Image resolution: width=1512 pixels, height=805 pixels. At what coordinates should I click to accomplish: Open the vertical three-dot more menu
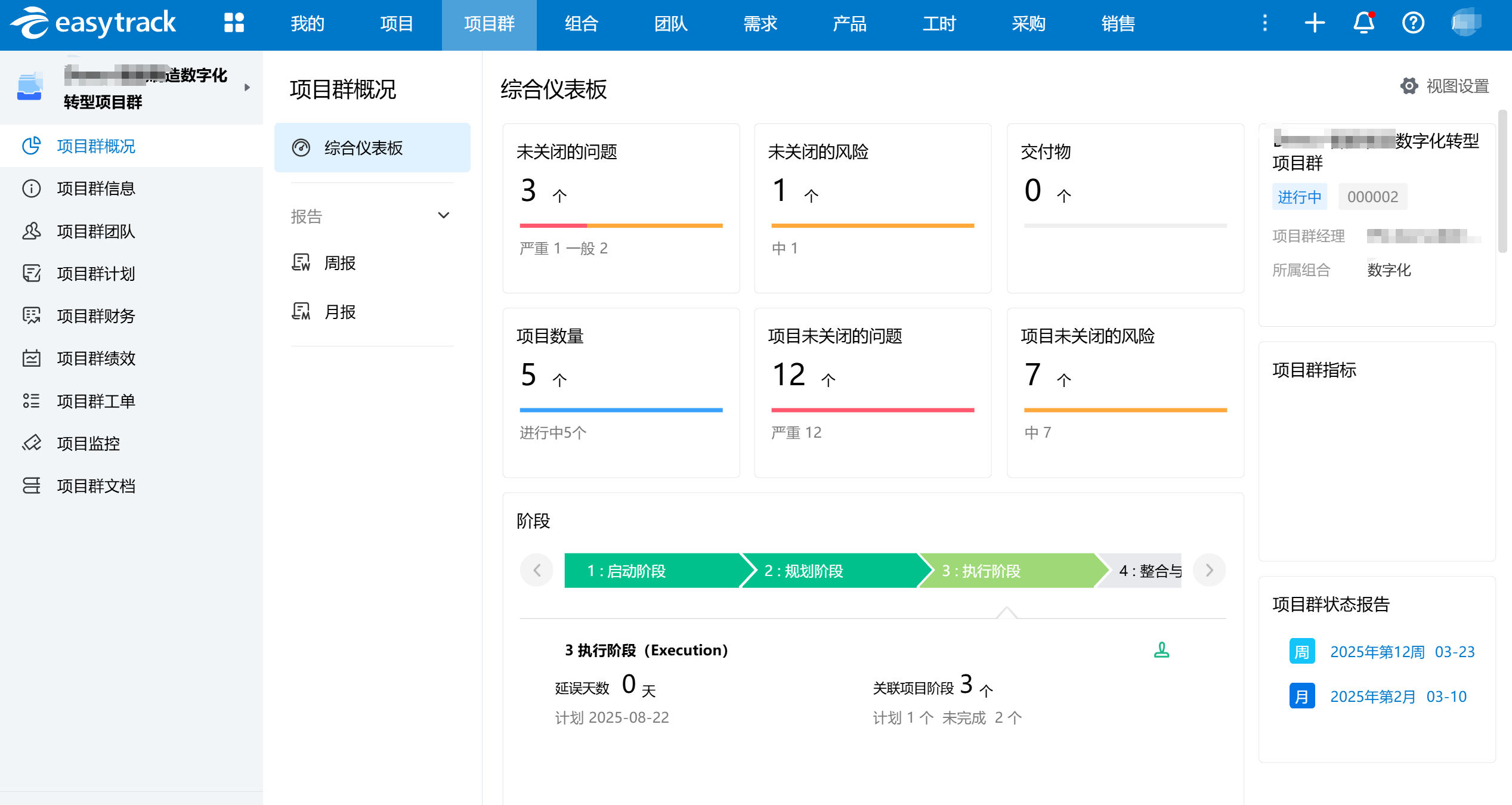point(1264,23)
